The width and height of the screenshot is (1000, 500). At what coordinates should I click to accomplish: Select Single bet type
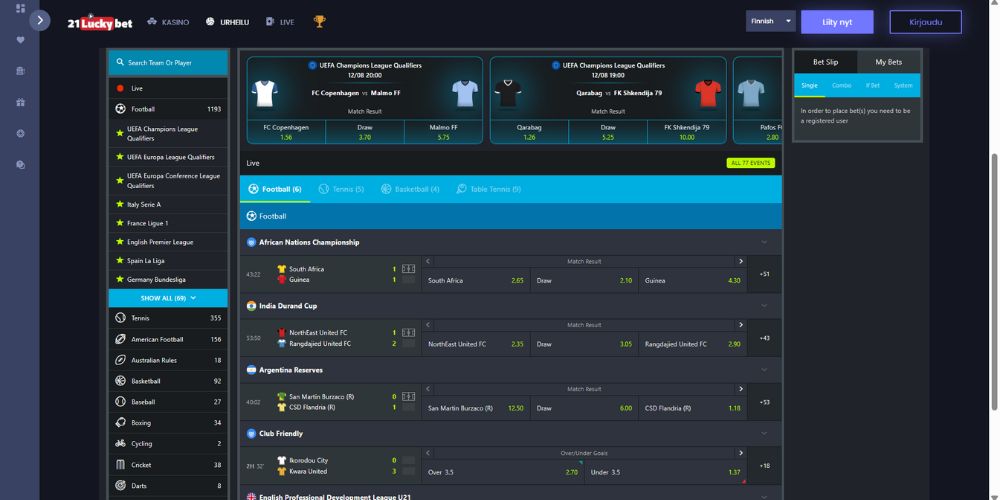pyautogui.click(x=809, y=85)
